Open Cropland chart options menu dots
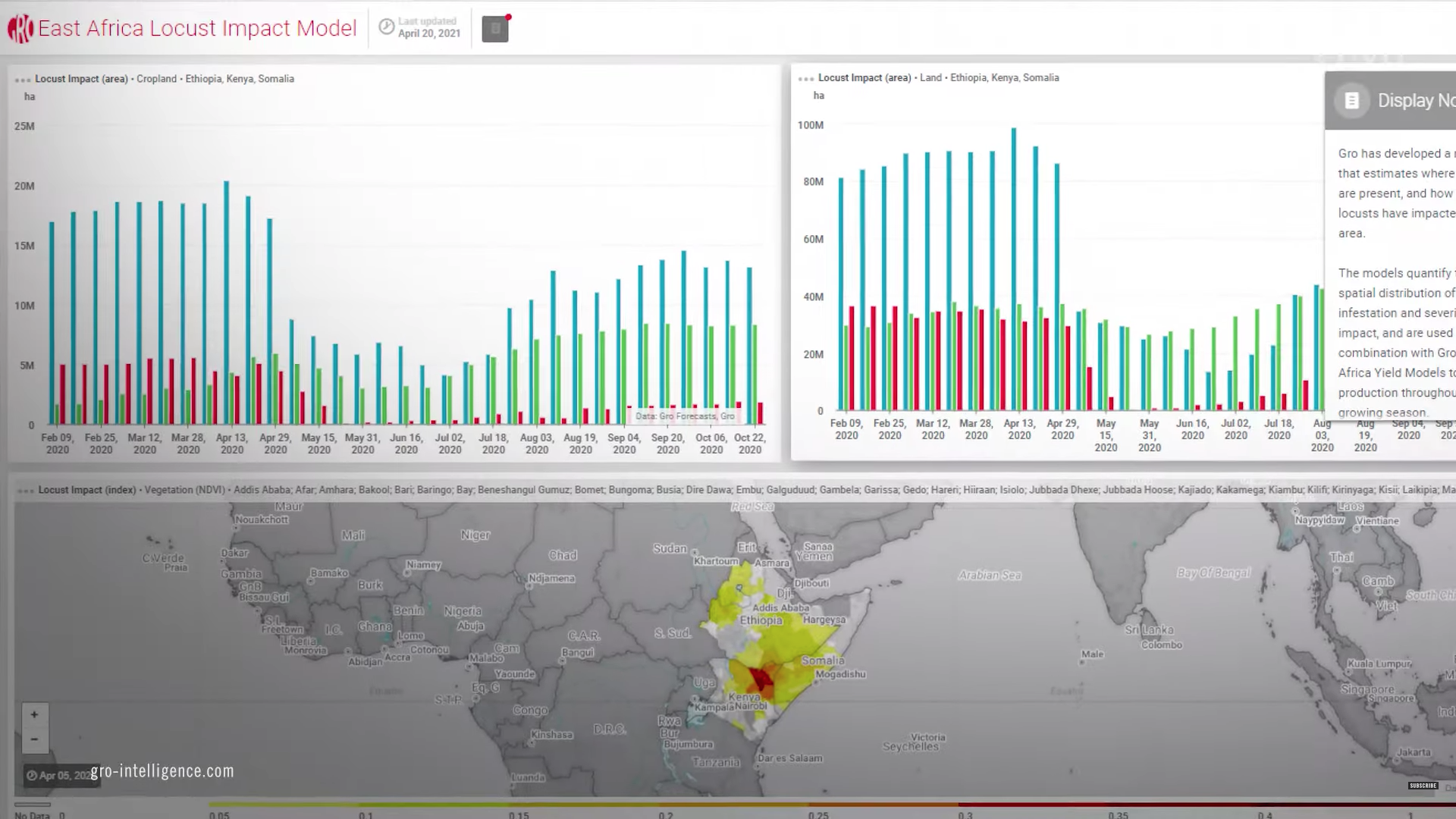Image resolution: width=1456 pixels, height=819 pixels. (23, 80)
